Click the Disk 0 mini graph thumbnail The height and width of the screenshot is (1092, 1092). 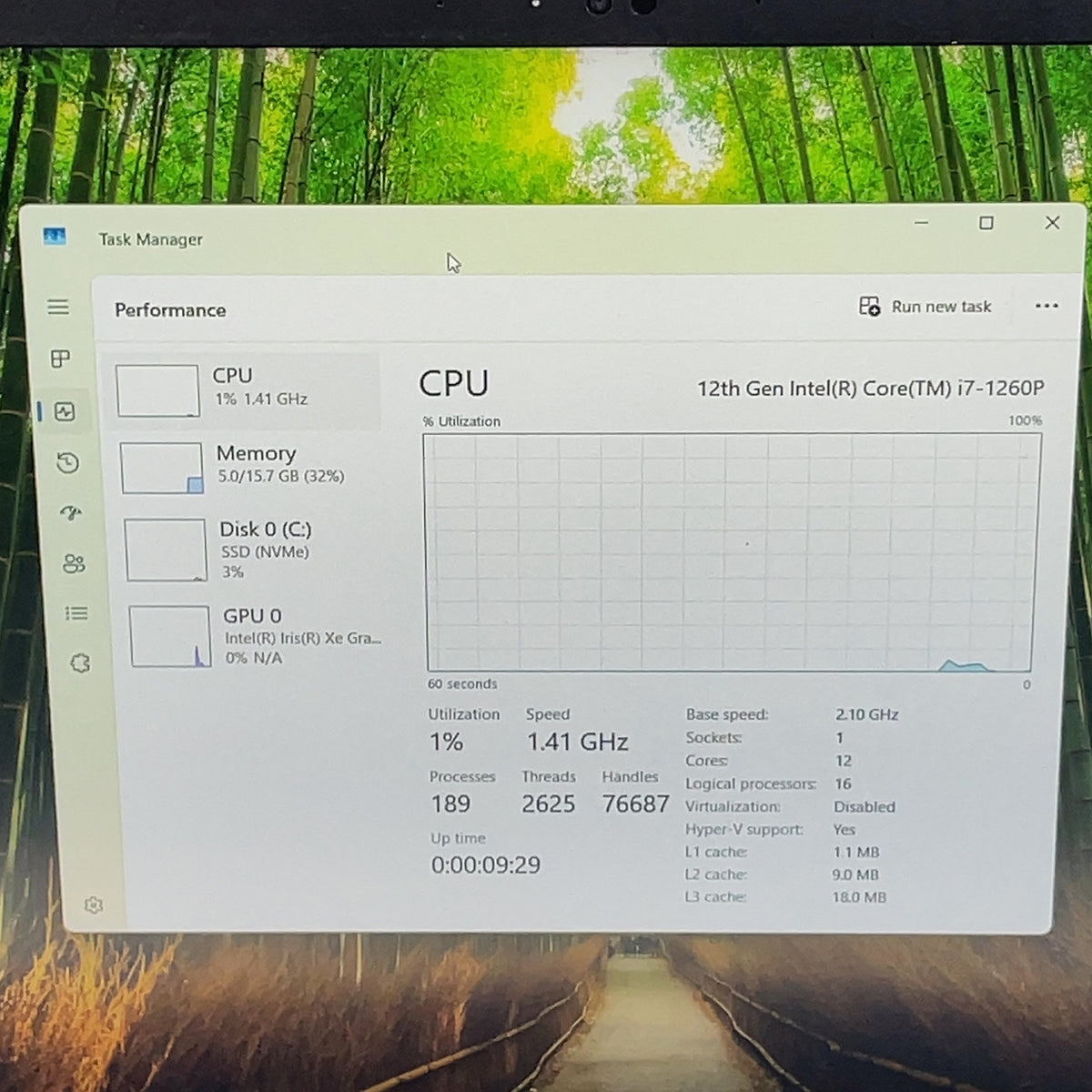coord(166,550)
